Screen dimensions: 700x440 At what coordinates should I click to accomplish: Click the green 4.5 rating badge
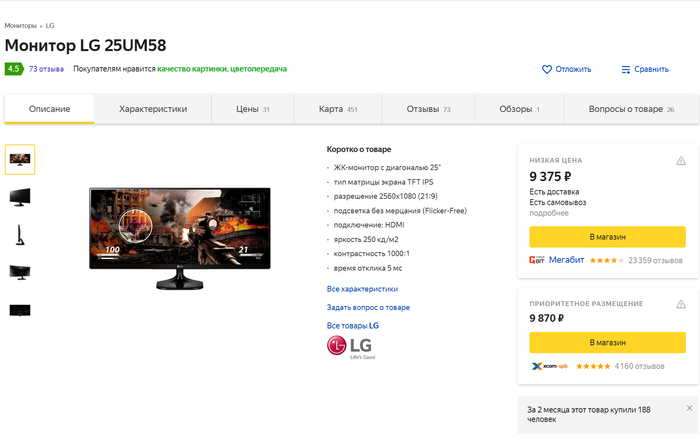pyautogui.click(x=14, y=69)
